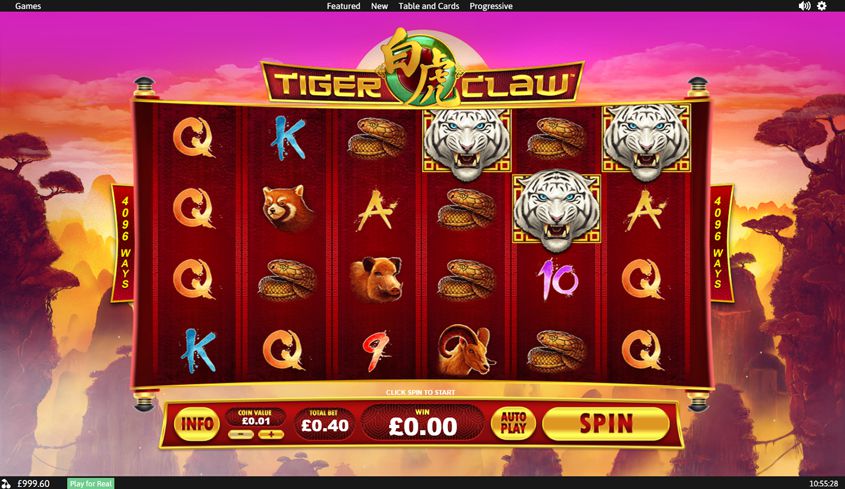Select the purple 10 symbol
The width and height of the screenshot is (845, 489).
[x=557, y=279]
